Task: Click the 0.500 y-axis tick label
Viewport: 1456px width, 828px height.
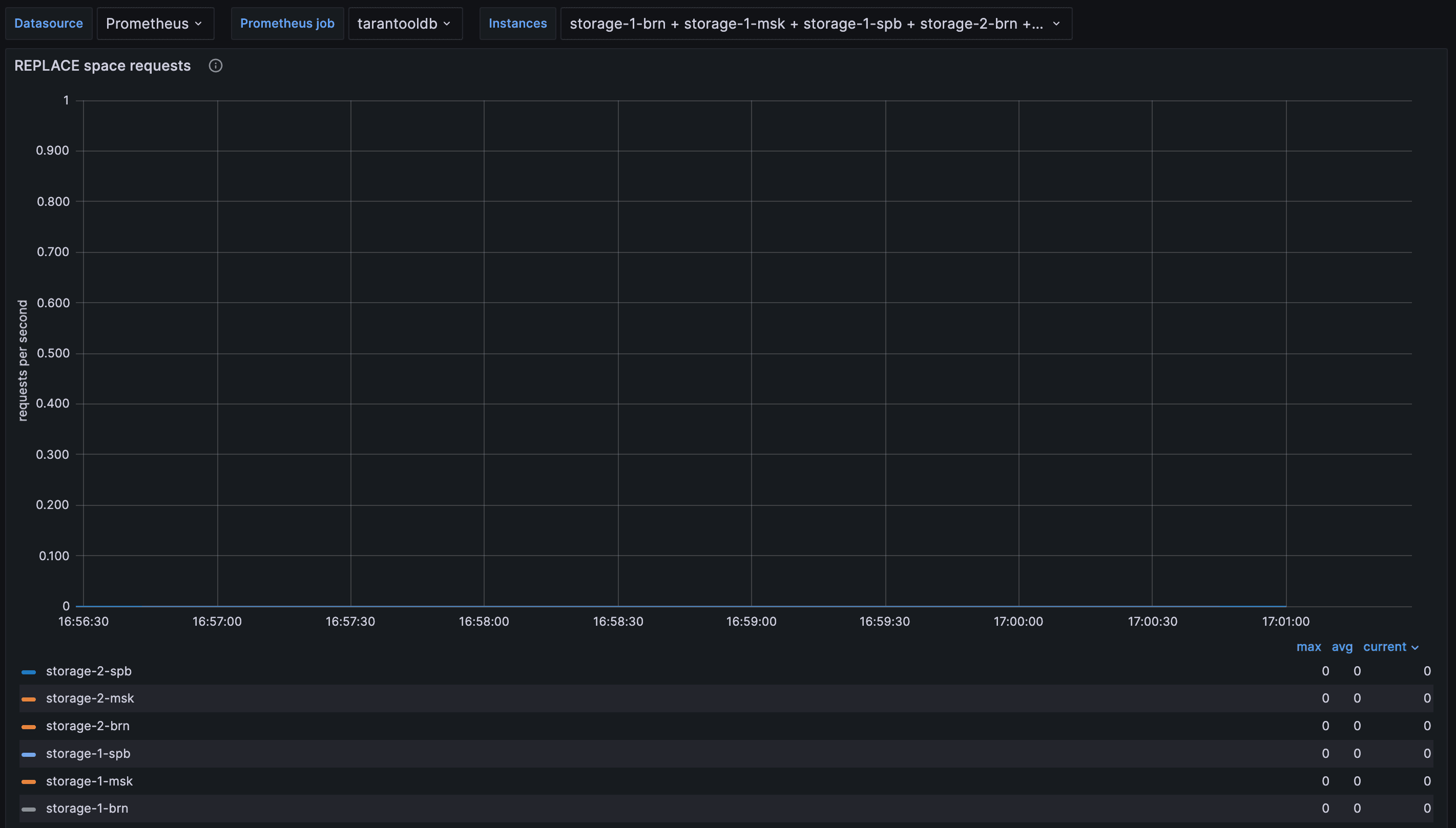Action: point(53,353)
